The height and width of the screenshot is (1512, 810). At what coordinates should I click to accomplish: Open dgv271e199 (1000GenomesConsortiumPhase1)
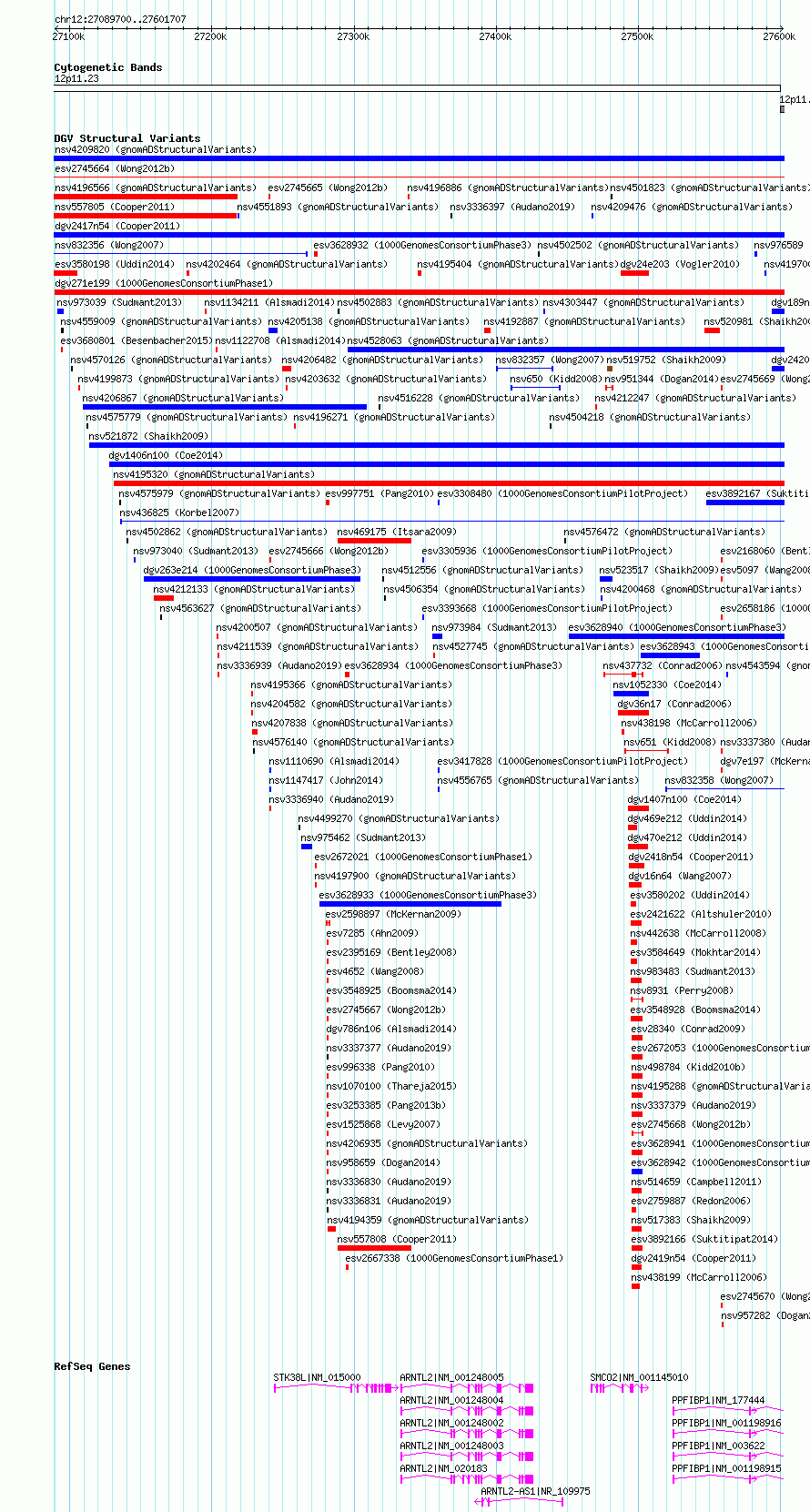click(163, 283)
